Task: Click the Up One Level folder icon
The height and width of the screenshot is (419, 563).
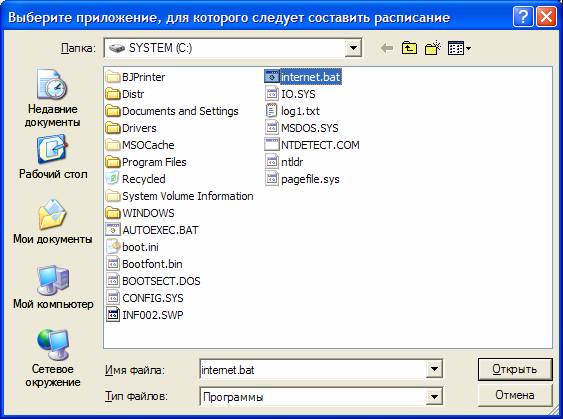Action: (409, 48)
